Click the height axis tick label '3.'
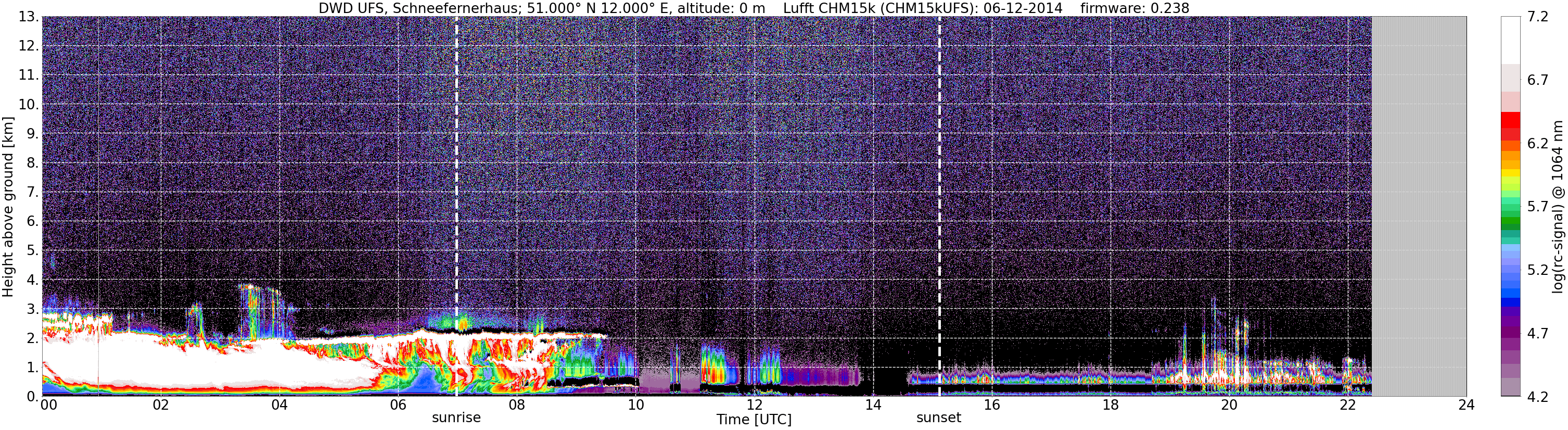Image resolution: width=1568 pixels, height=430 pixels. pos(33,309)
